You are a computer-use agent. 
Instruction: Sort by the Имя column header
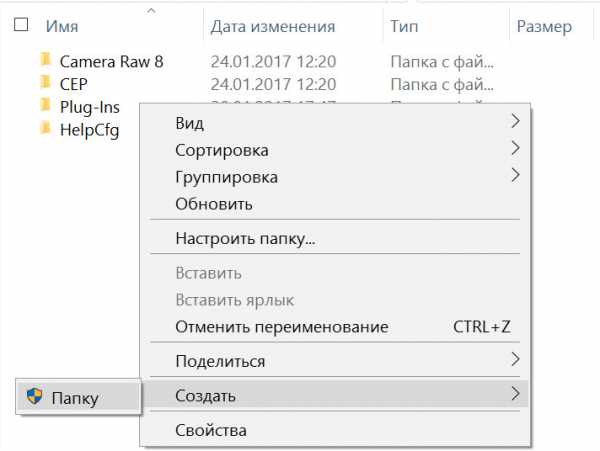tap(62, 26)
